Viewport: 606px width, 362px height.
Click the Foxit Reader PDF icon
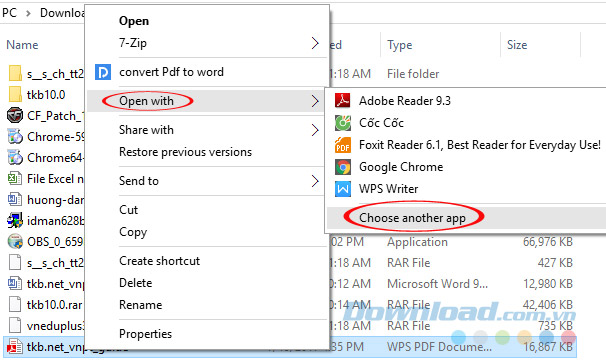click(343, 145)
